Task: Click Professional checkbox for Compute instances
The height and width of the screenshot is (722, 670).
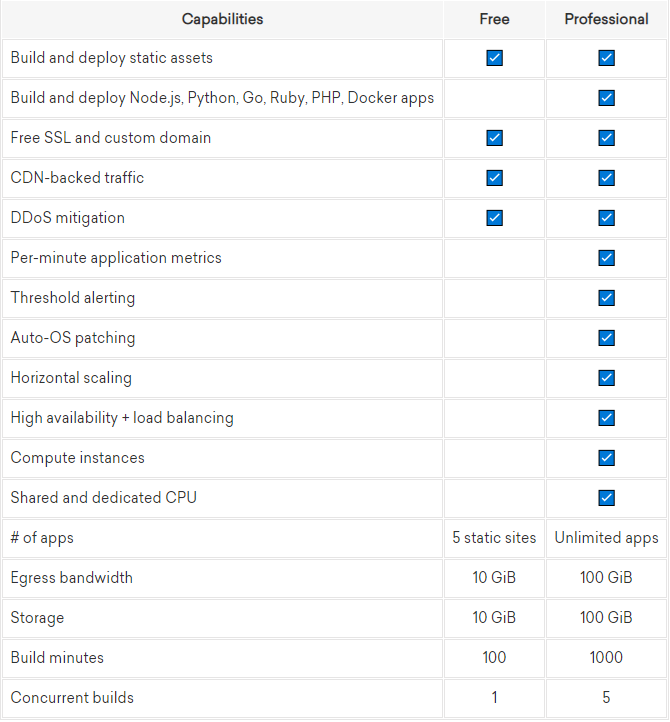Action: pyautogui.click(x=606, y=458)
